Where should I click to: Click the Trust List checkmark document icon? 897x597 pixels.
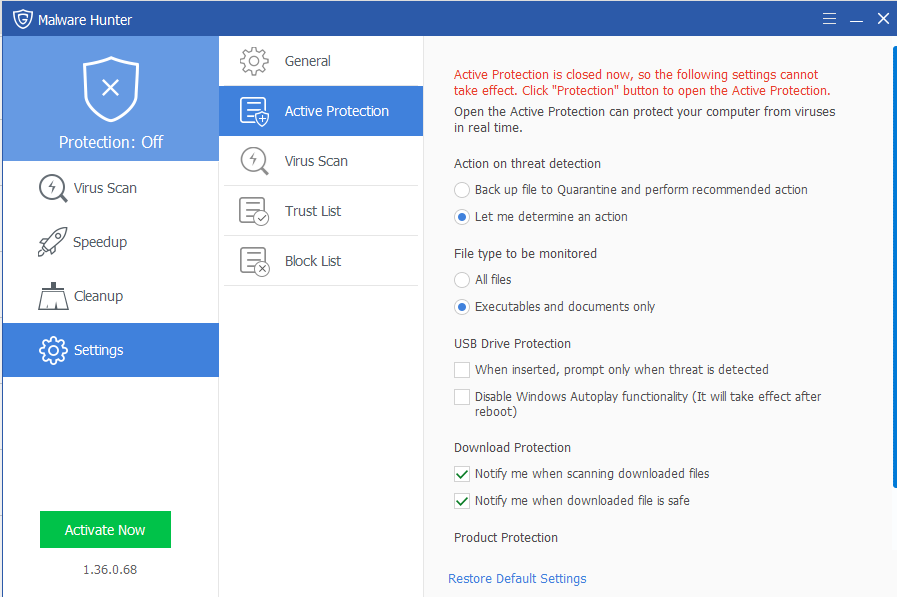pos(254,211)
